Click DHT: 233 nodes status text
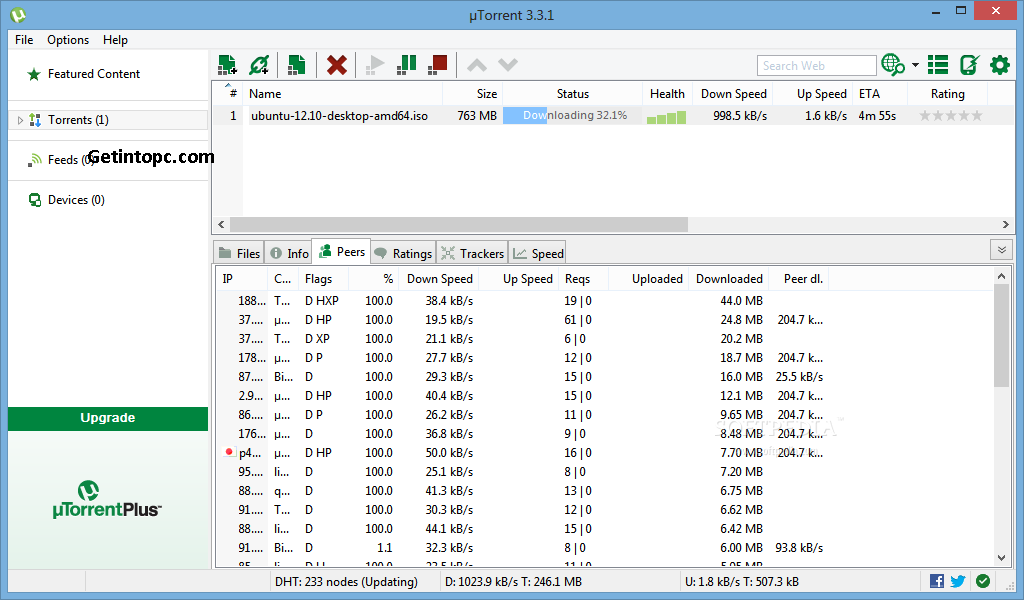This screenshot has width=1024, height=600. coord(346,582)
